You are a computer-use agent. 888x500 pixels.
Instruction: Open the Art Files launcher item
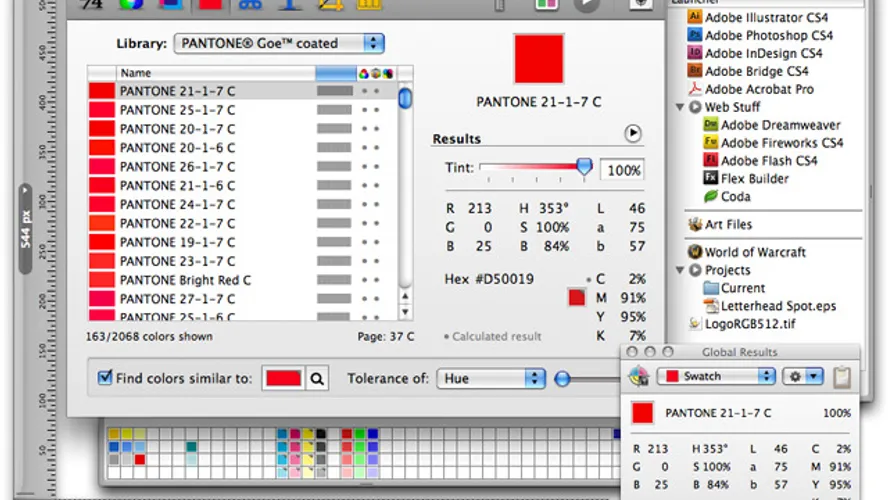[720, 225]
